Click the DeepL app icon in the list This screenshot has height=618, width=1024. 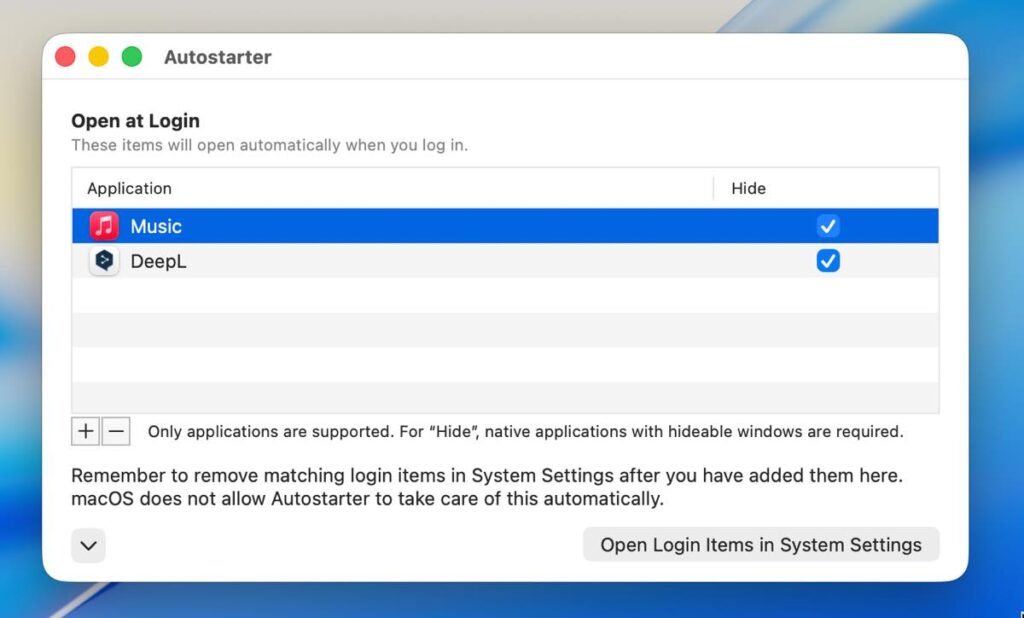pos(104,262)
